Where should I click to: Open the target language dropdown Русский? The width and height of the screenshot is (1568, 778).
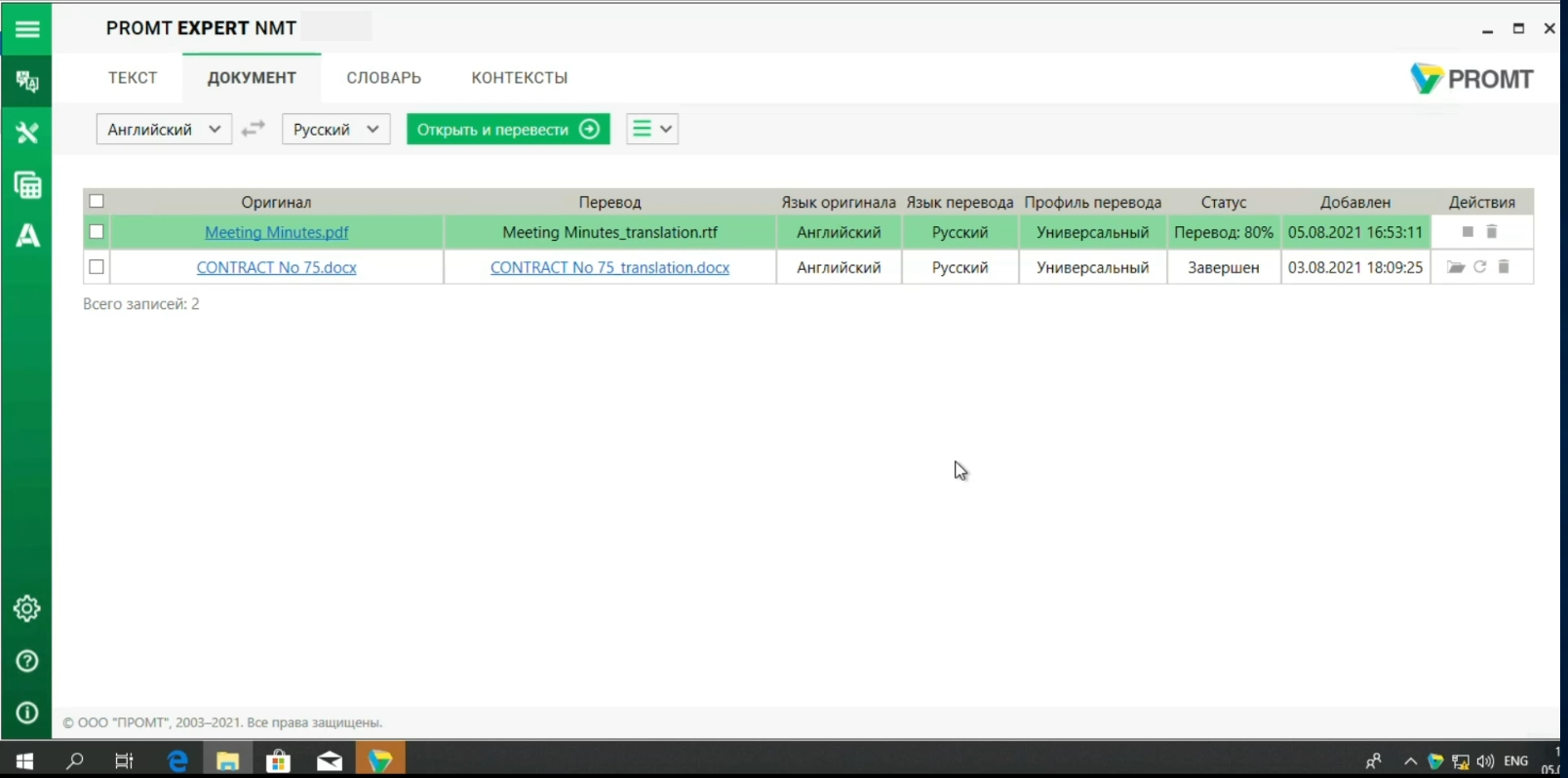pyautogui.click(x=336, y=129)
